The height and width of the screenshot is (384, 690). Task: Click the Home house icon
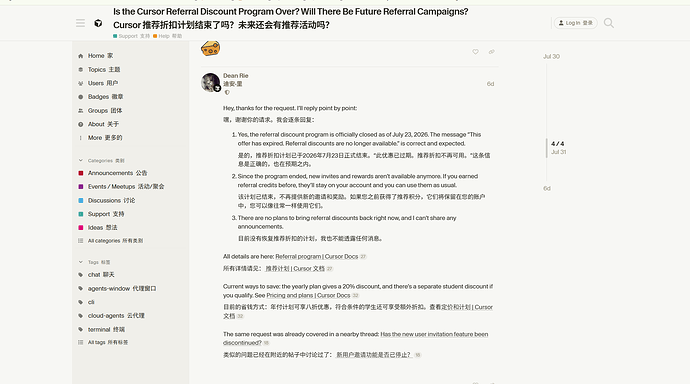(x=81, y=56)
